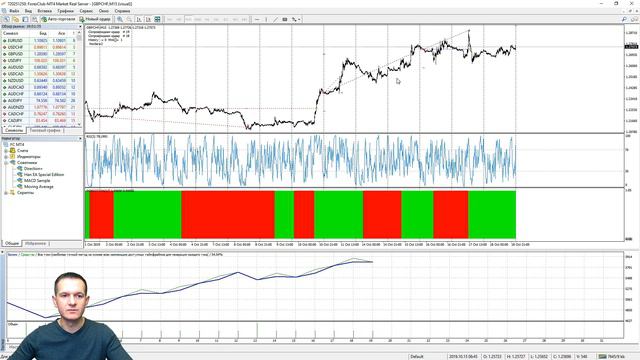Expand the Индикаторы tree node

click(x=6, y=157)
